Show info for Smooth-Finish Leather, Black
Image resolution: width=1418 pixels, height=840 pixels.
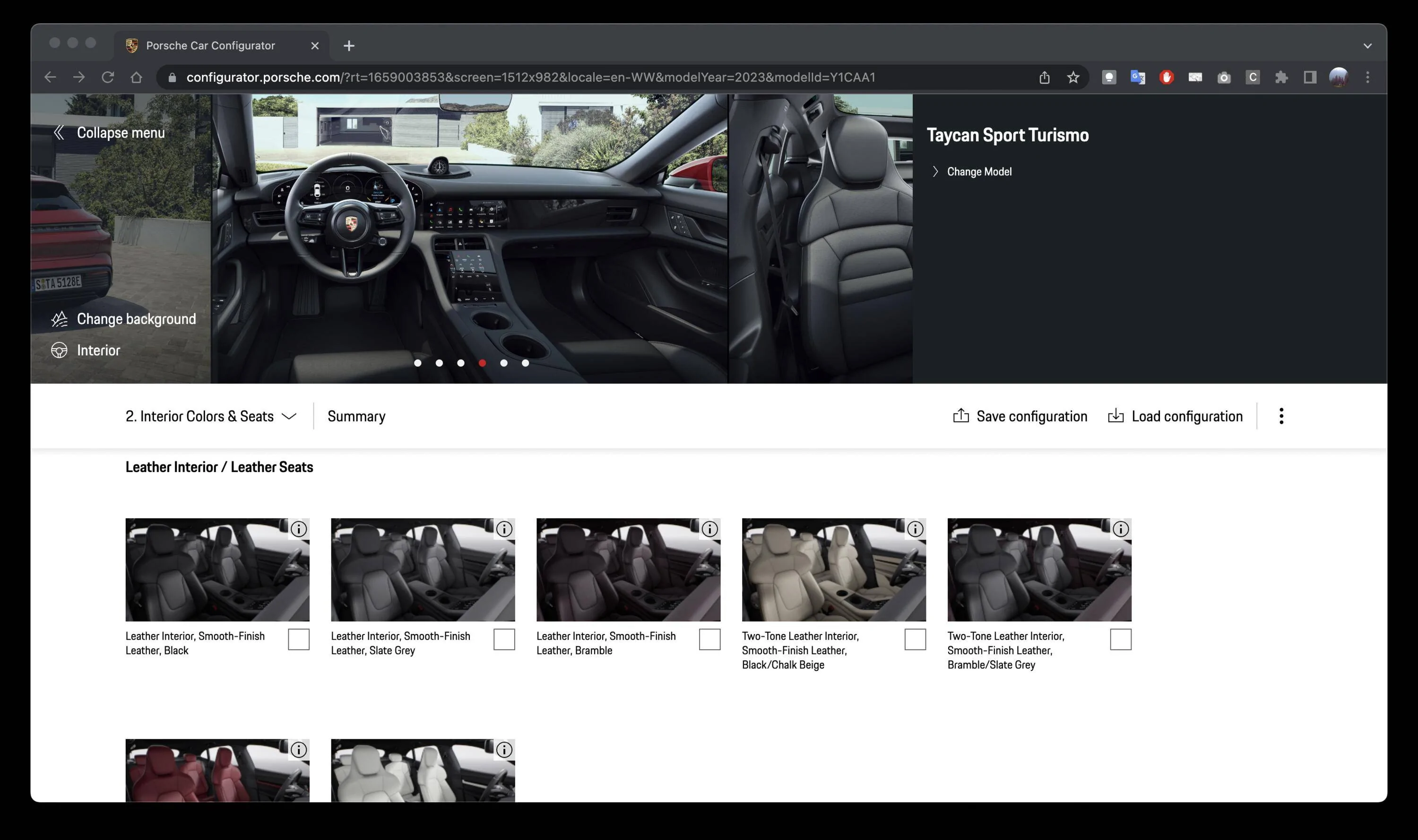(298, 529)
